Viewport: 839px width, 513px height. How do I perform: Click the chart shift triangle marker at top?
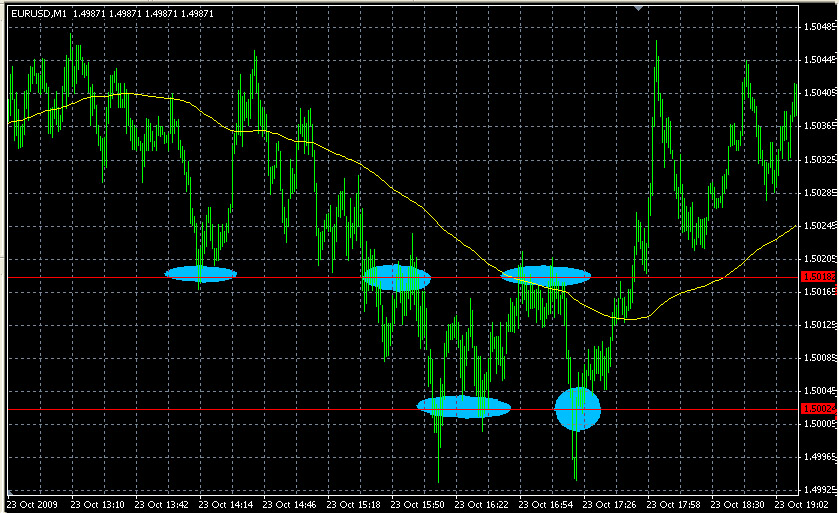pos(640,8)
